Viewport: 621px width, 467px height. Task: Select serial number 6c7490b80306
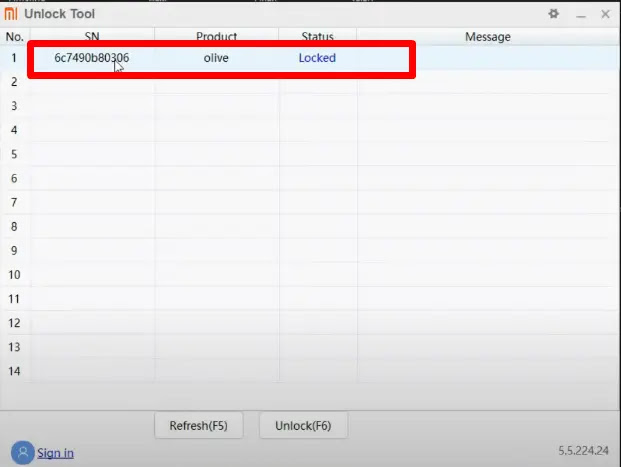click(91, 58)
